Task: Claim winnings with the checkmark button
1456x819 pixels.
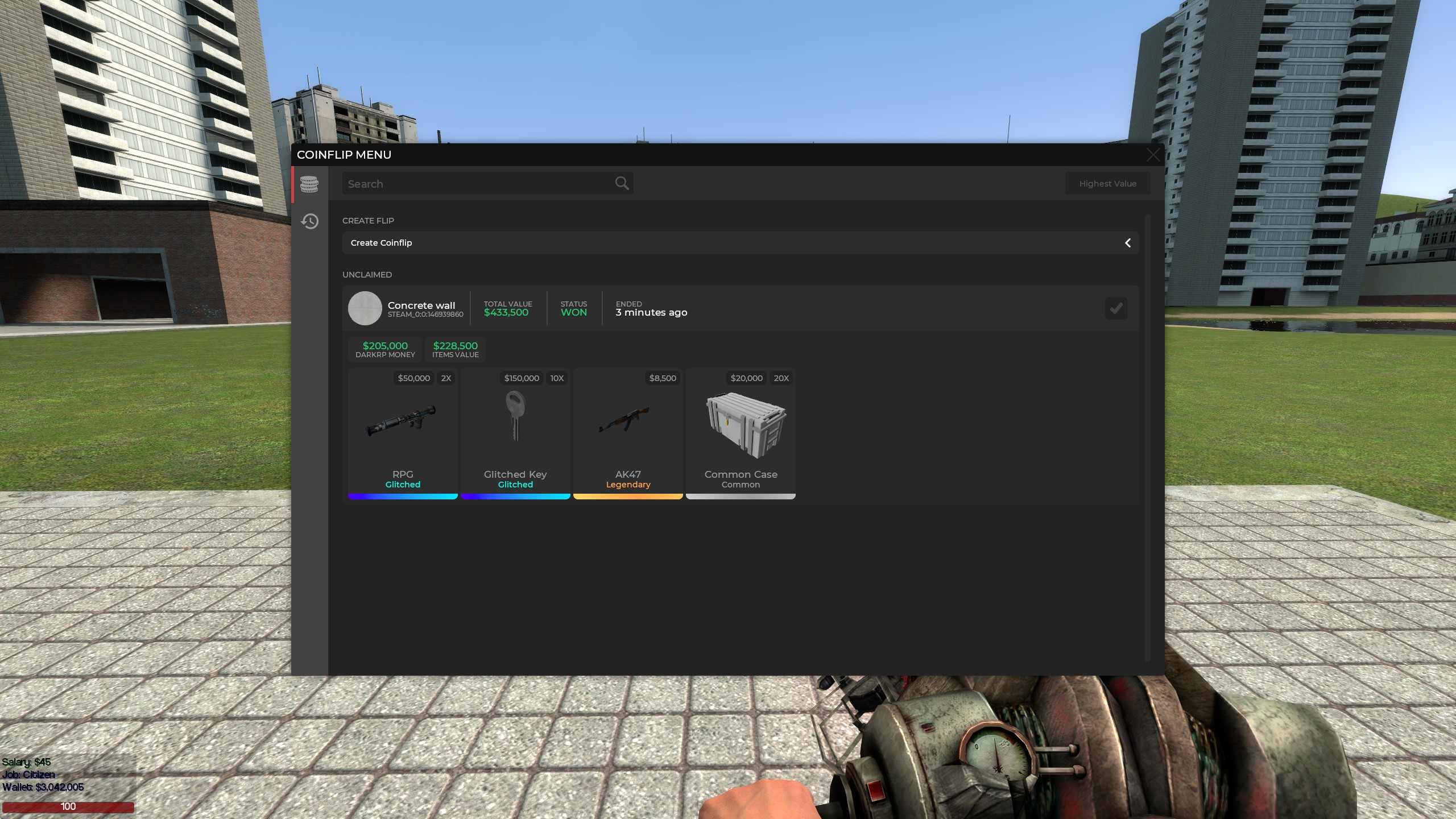Action: tap(1116, 308)
